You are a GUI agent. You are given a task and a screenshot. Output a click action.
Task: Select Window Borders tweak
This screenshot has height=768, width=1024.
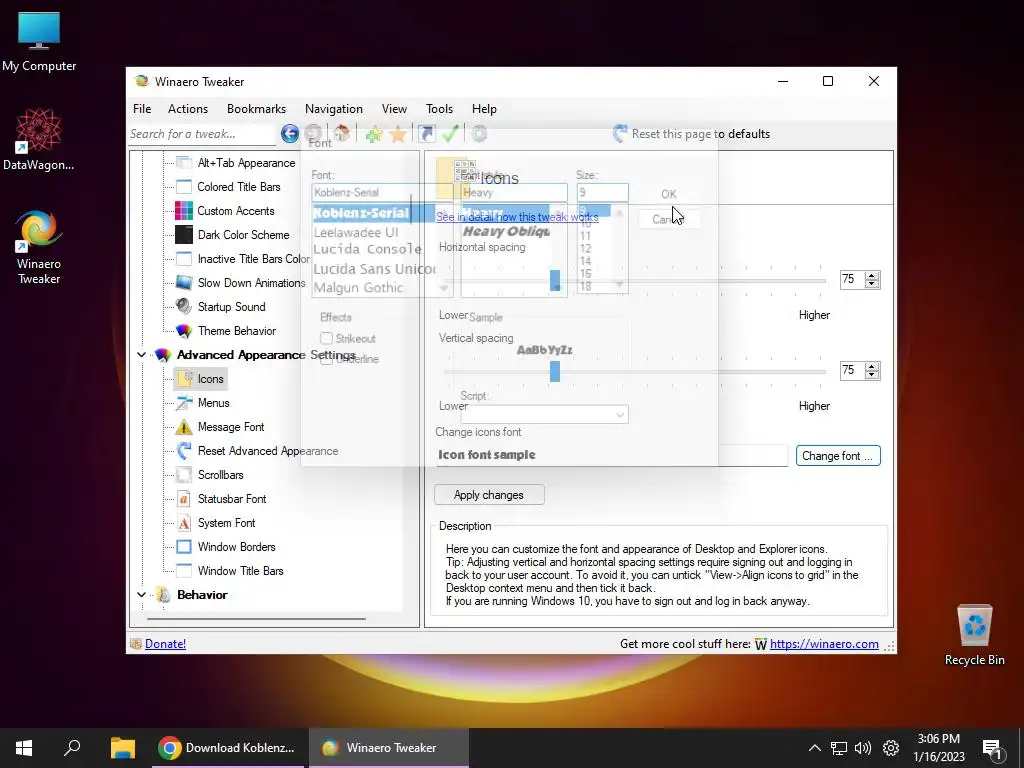(x=236, y=547)
